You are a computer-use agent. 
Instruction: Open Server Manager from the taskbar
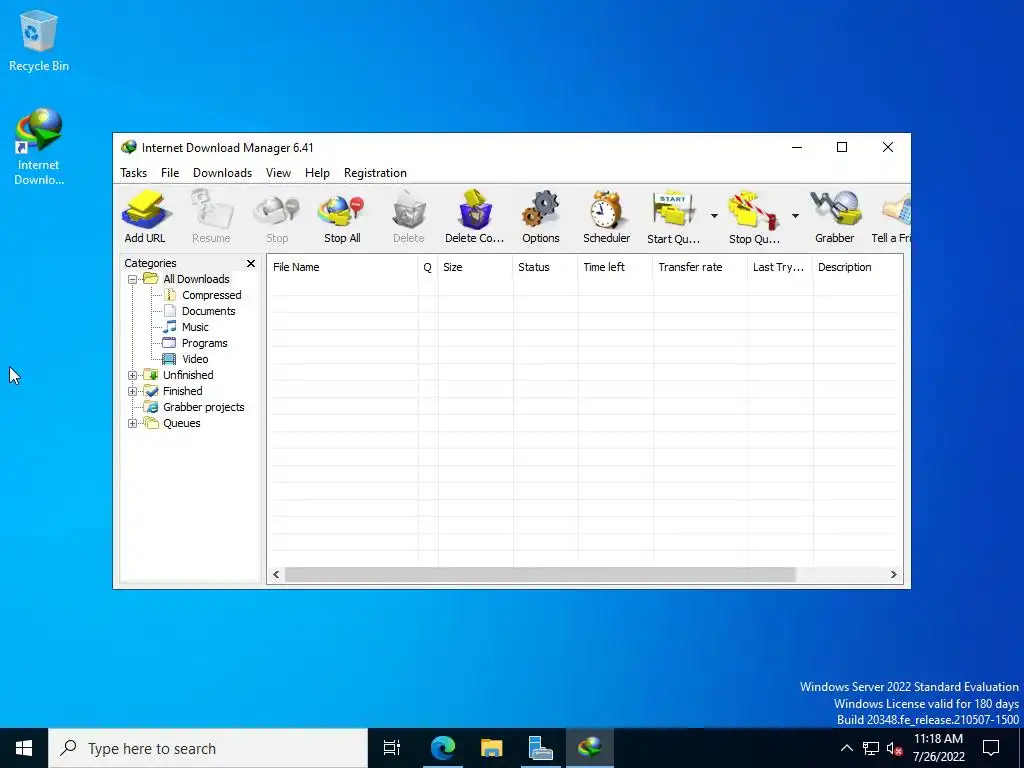[541, 748]
